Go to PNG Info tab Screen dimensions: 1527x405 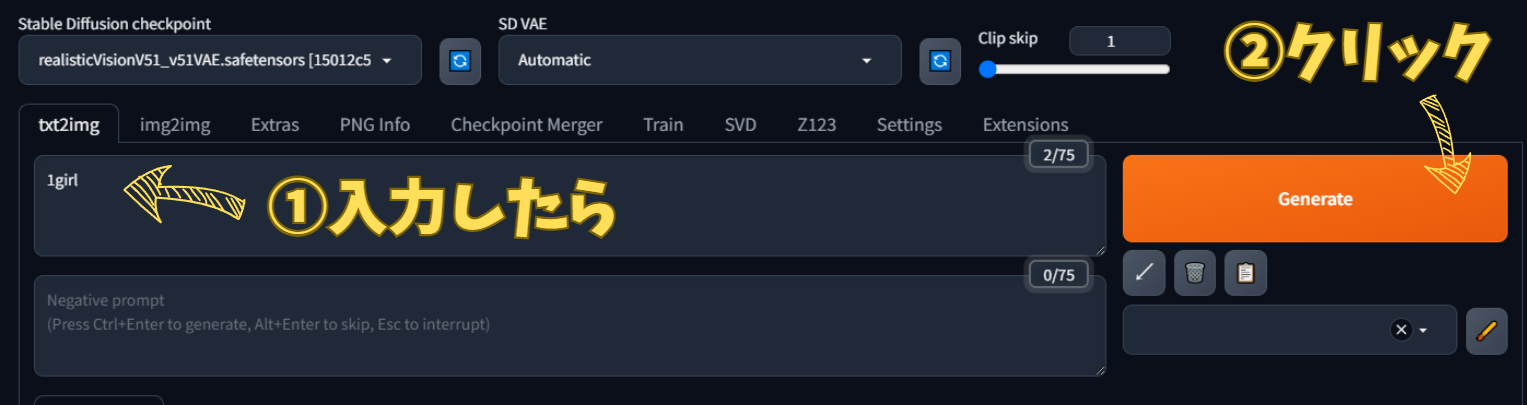click(x=375, y=125)
